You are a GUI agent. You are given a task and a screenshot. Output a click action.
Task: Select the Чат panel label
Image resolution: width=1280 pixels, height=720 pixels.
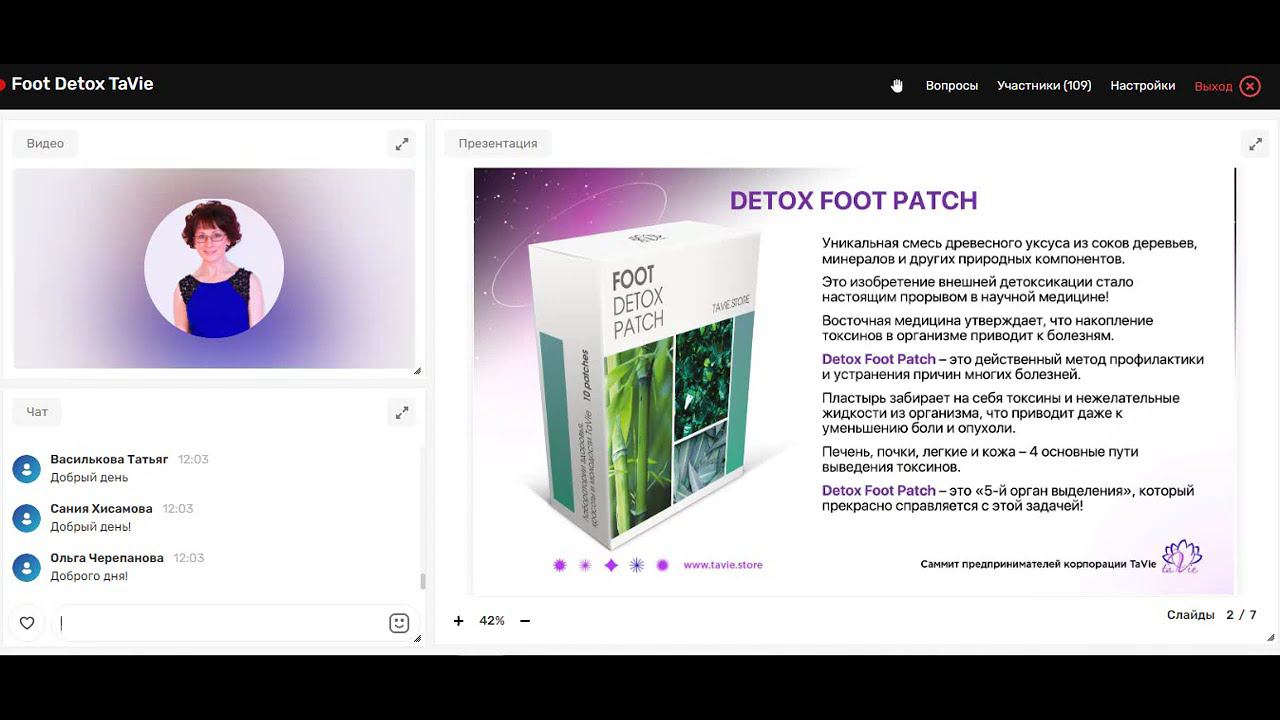(x=37, y=412)
